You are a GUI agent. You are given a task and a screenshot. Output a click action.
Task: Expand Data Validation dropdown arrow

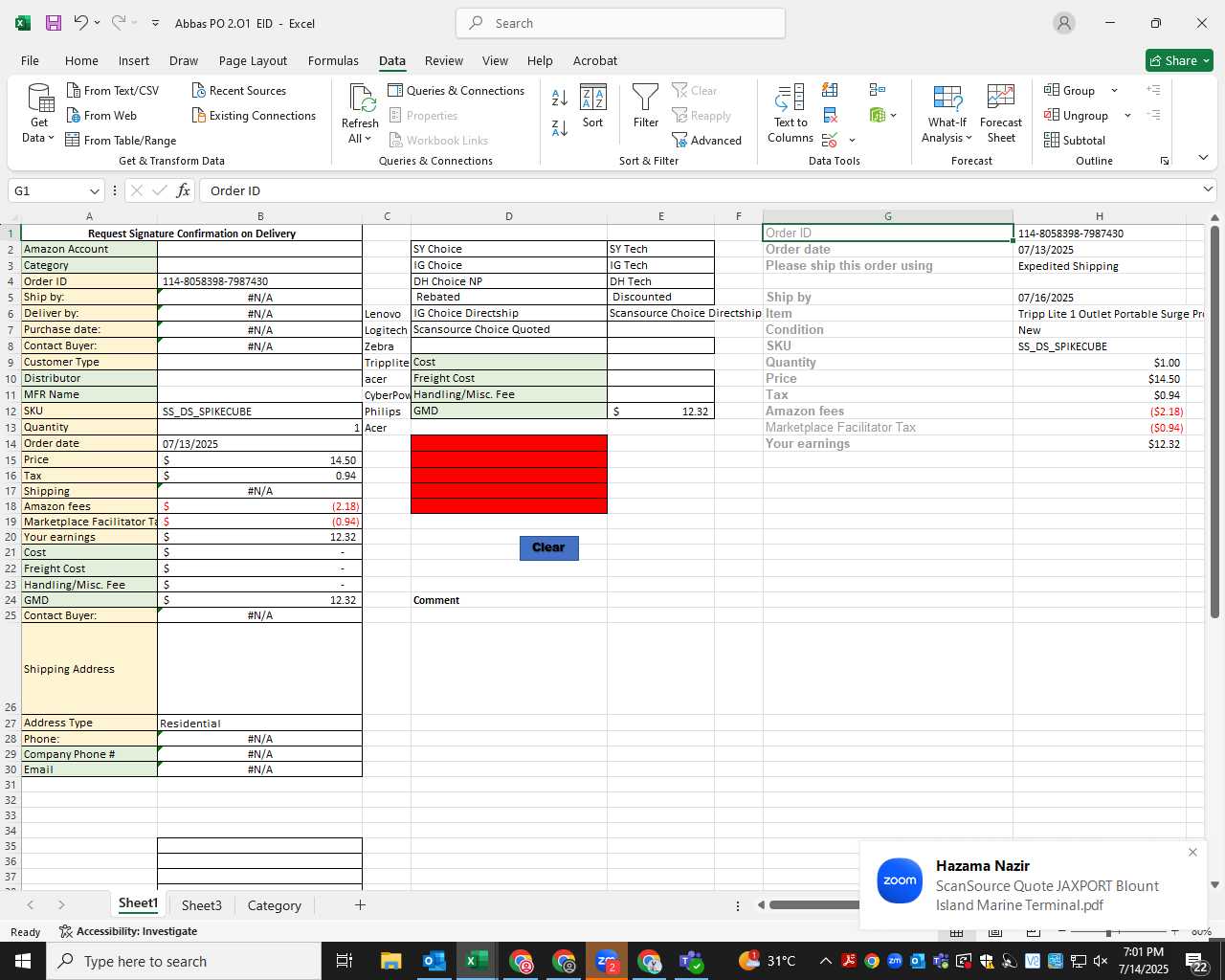(852, 141)
